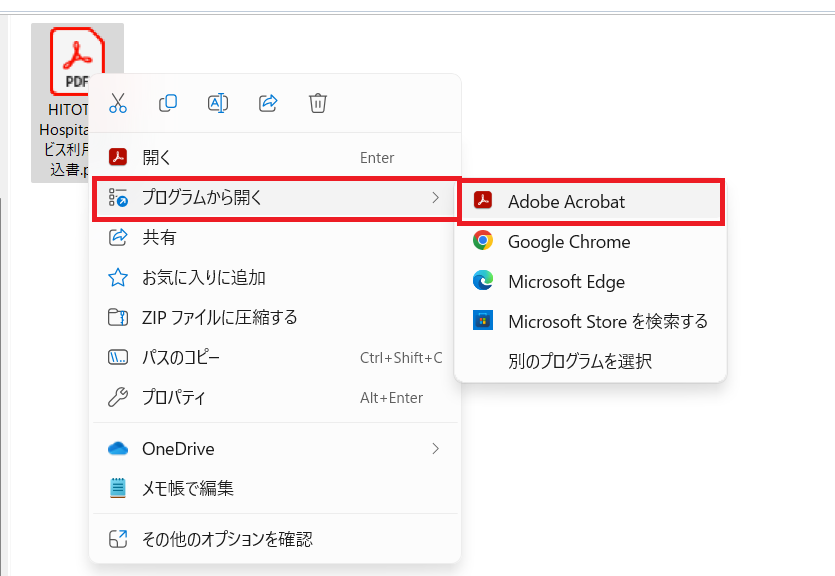
Task: Select the PDF file thumbnail
Action: [77, 60]
